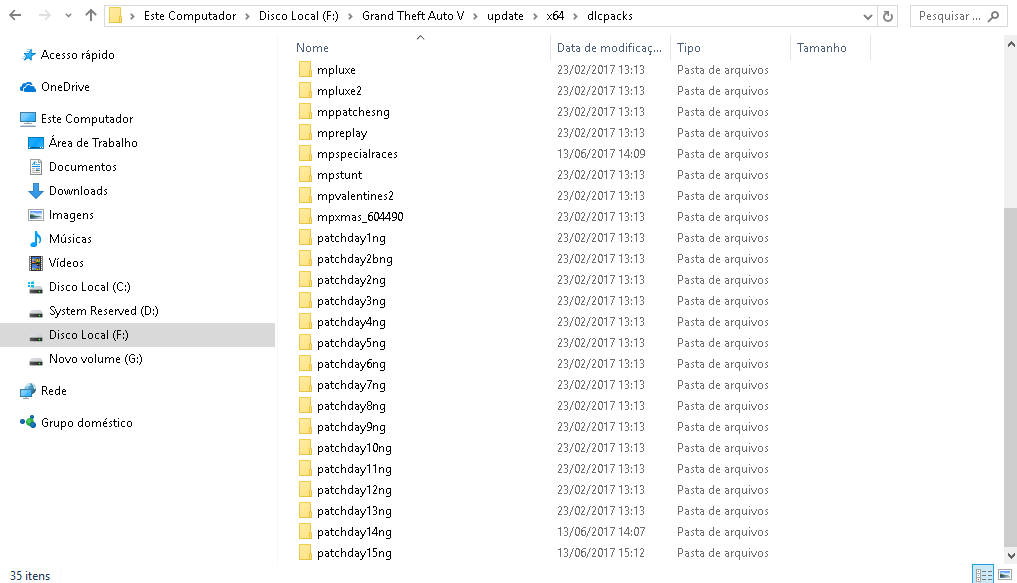
Task: Select the patchday4ng folder icon
Action: click(x=305, y=322)
